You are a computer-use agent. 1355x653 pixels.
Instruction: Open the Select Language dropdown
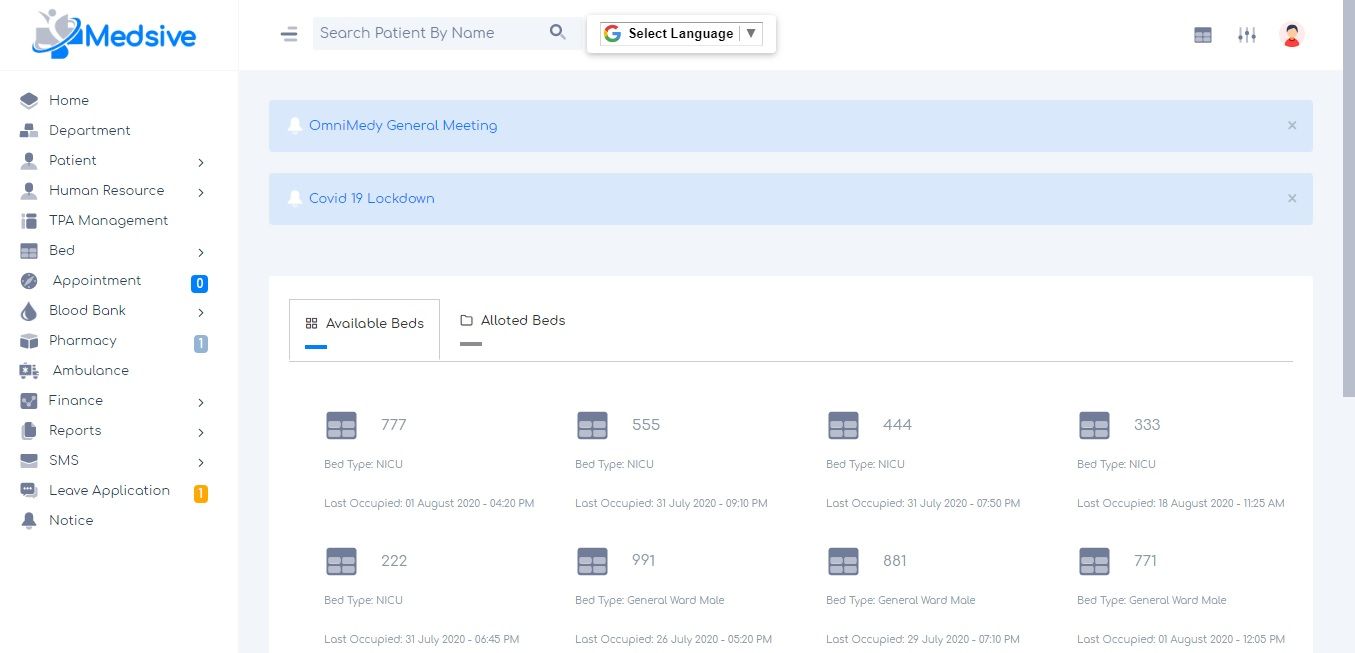click(x=681, y=34)
